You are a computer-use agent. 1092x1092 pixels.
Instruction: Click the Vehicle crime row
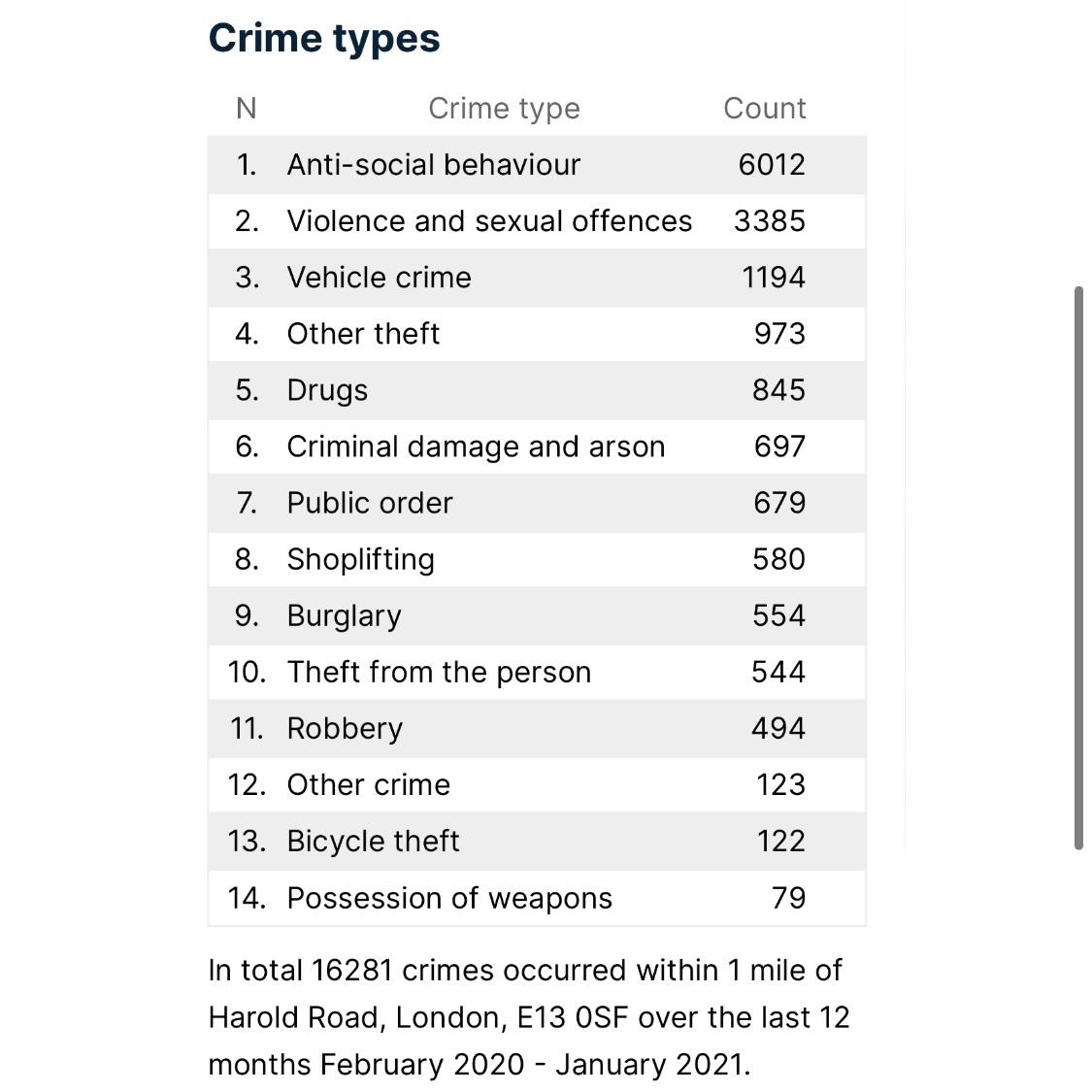(380, 277)
